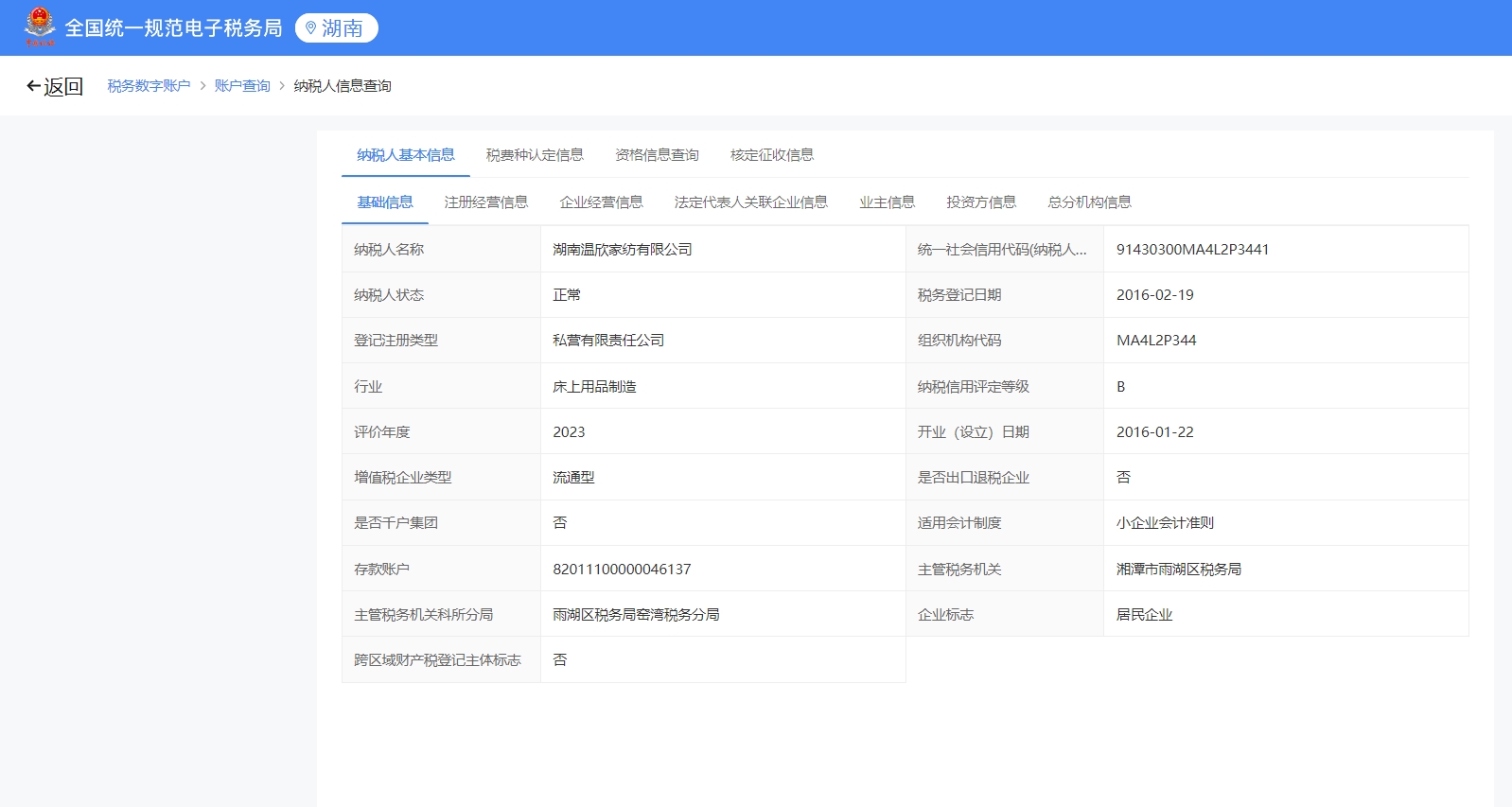Switch to the 税费种认定信息 tab
The height and width of the screenshot is (807, 1512).
click(x=535, y=155)
